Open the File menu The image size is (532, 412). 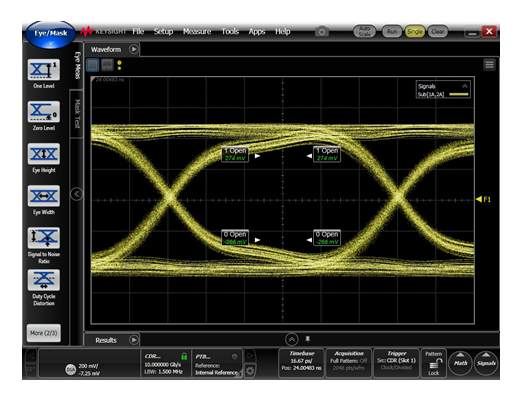pos(138,32)
